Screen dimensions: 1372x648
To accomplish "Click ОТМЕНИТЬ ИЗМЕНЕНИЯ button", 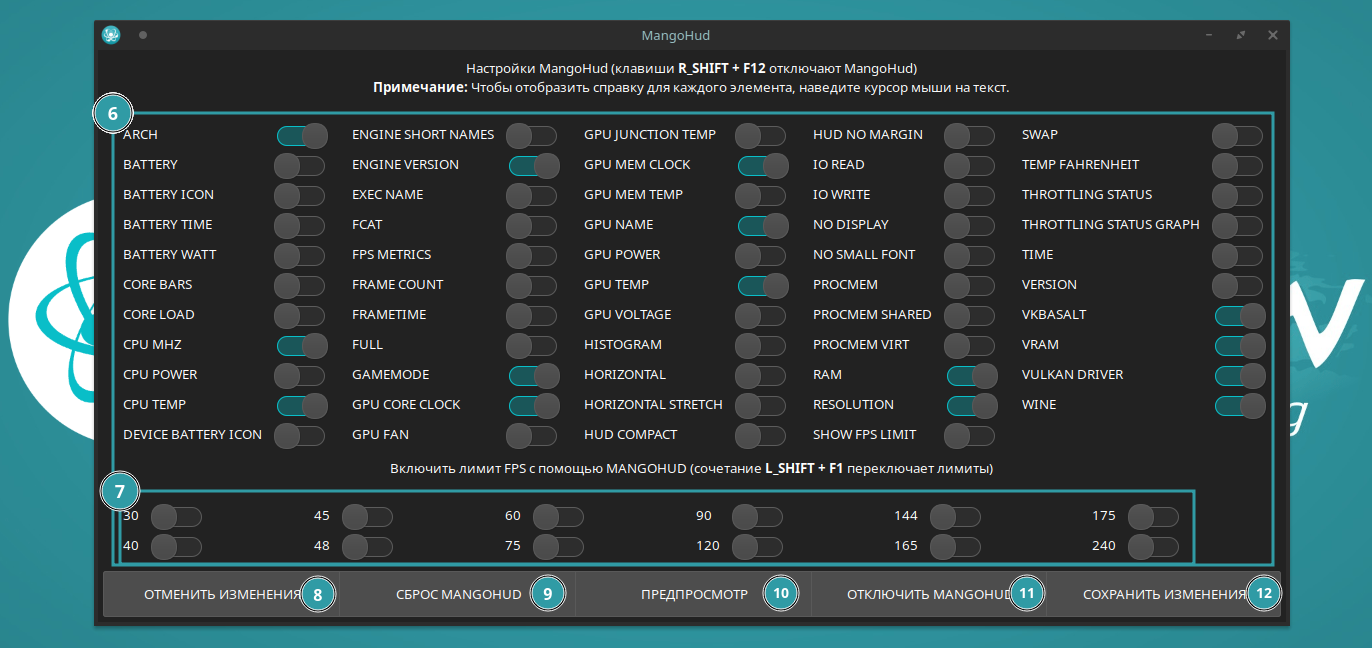I will [222, 594].
